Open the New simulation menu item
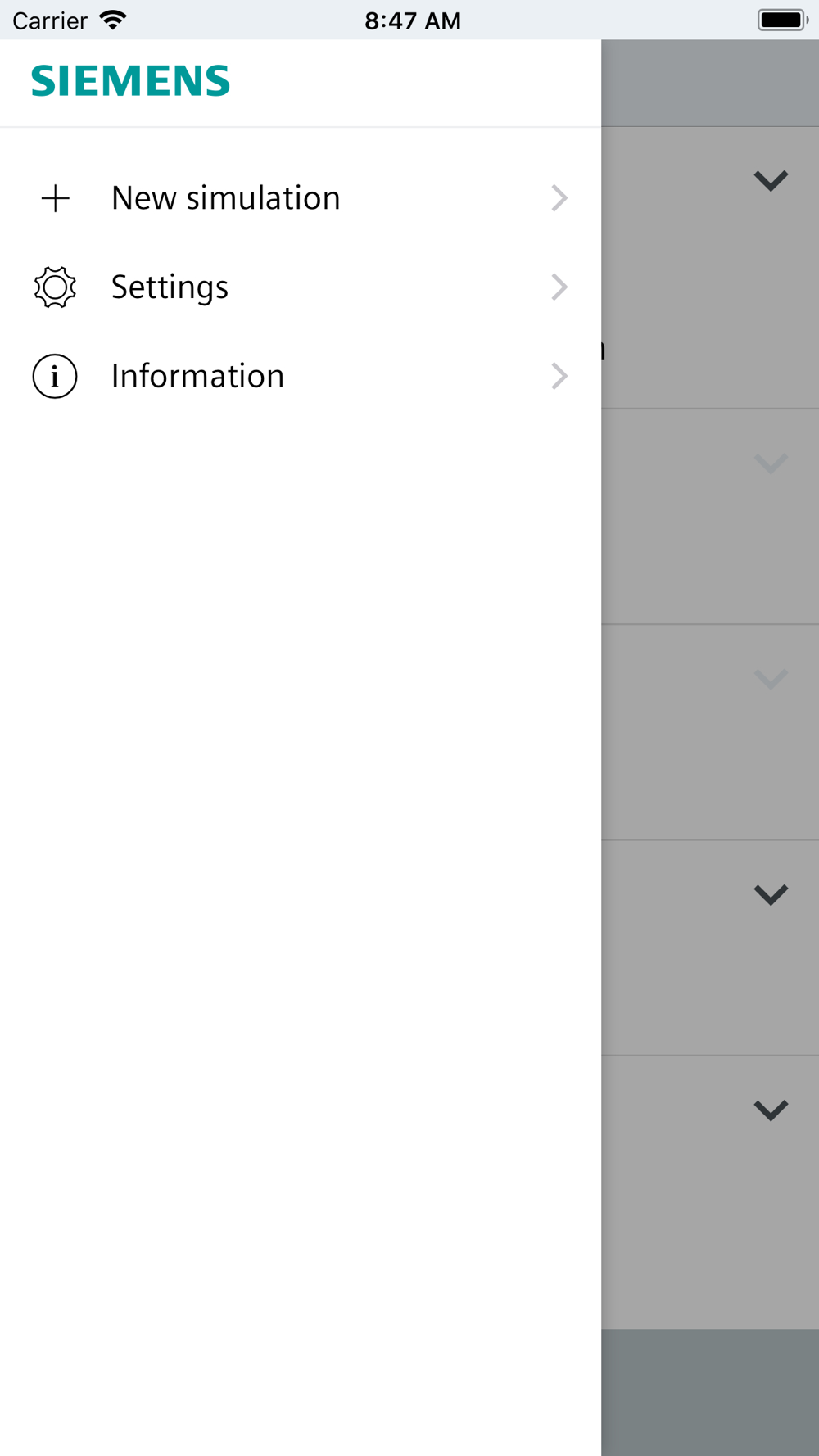The height and width of the screenshot is (1456, 819). point(226,198)
